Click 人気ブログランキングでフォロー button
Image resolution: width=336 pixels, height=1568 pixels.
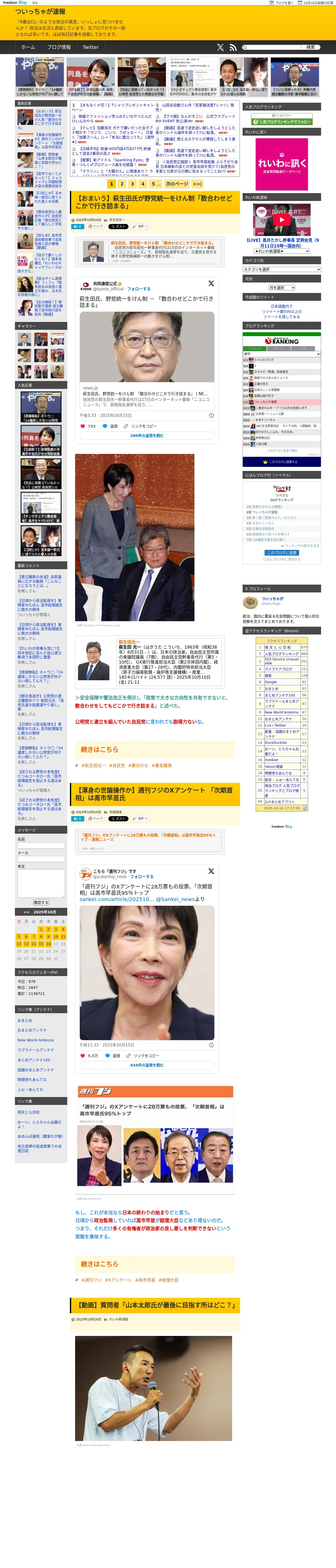click(x=282, y=122)
